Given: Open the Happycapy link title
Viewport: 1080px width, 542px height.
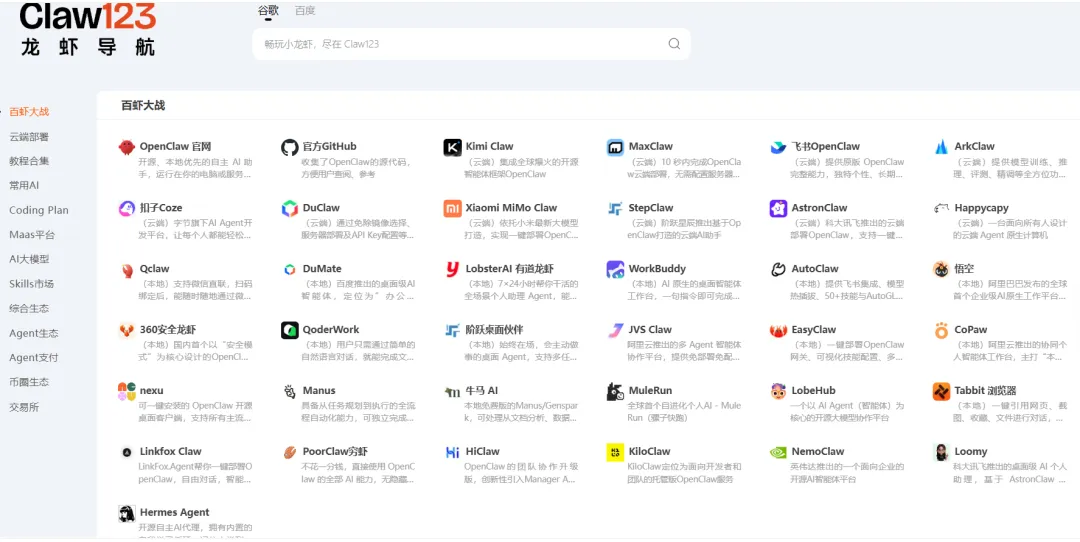Looking at the screenshot, I should [982, 208].
